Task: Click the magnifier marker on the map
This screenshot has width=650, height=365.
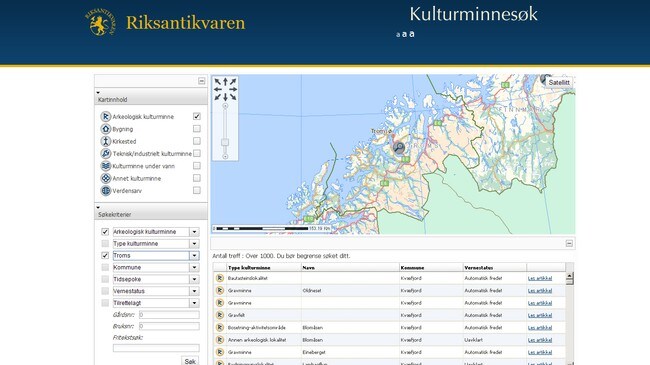Action: 399,147
